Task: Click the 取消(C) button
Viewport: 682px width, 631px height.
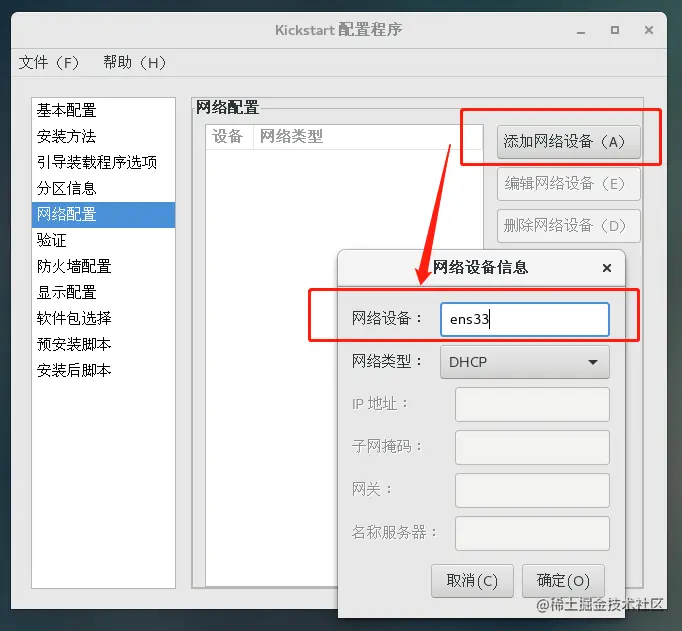Action: tap(472, 581)
